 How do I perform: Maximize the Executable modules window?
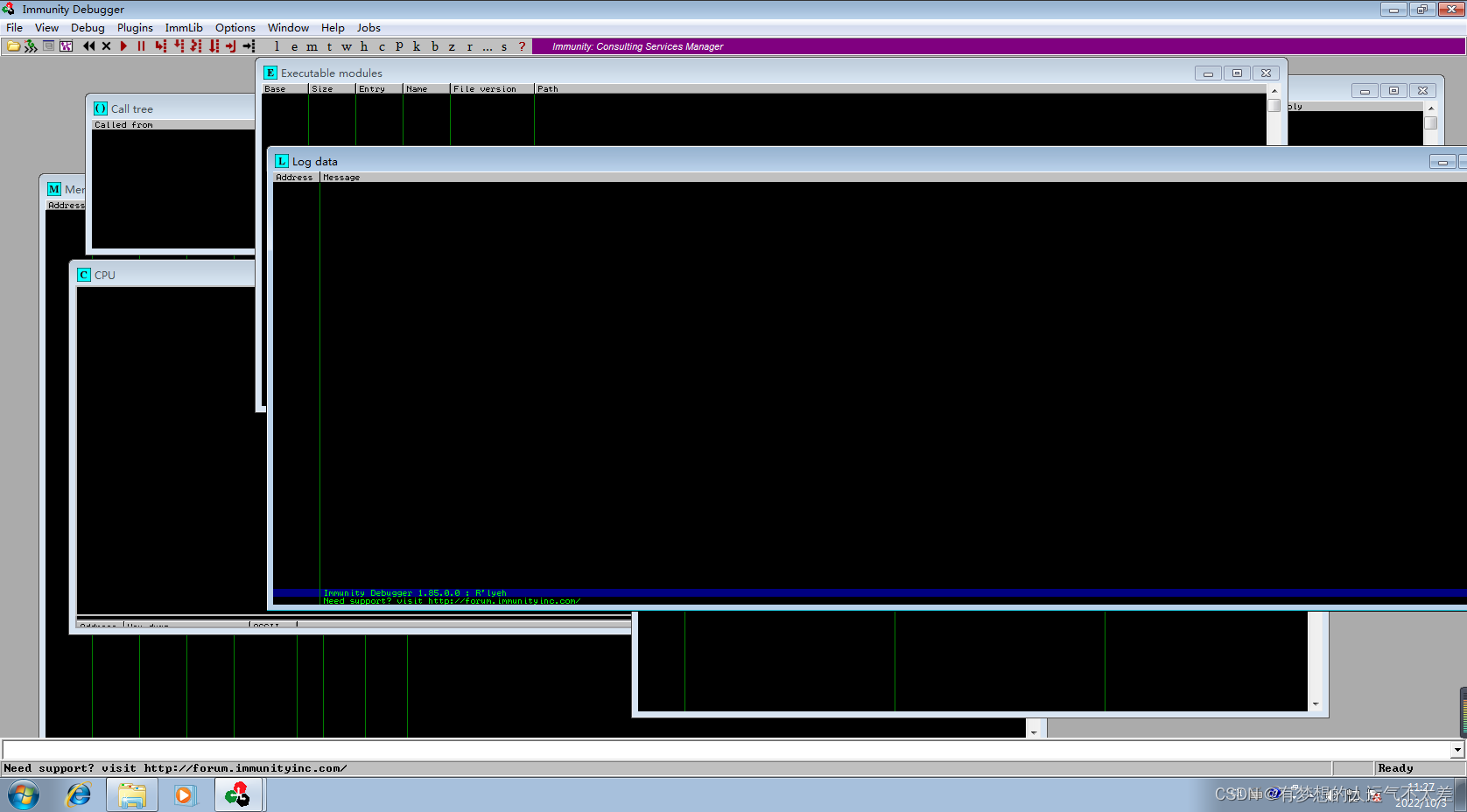pyautogui.click(x=1237, y=73)
